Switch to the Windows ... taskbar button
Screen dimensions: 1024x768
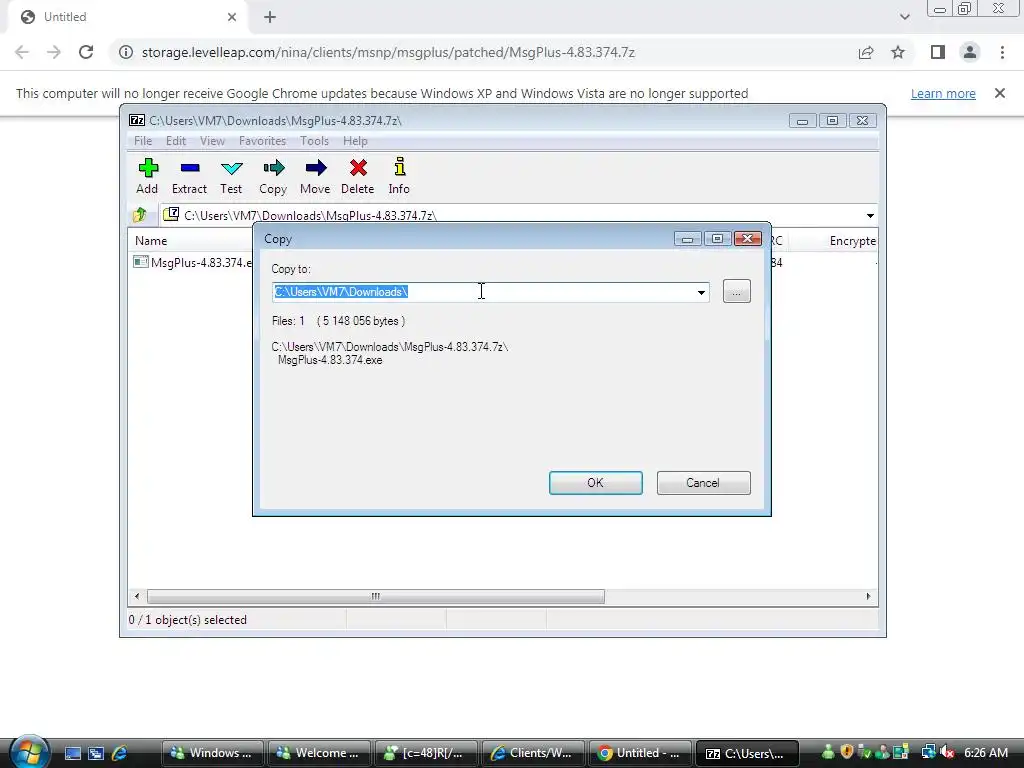tap(212, 753)
